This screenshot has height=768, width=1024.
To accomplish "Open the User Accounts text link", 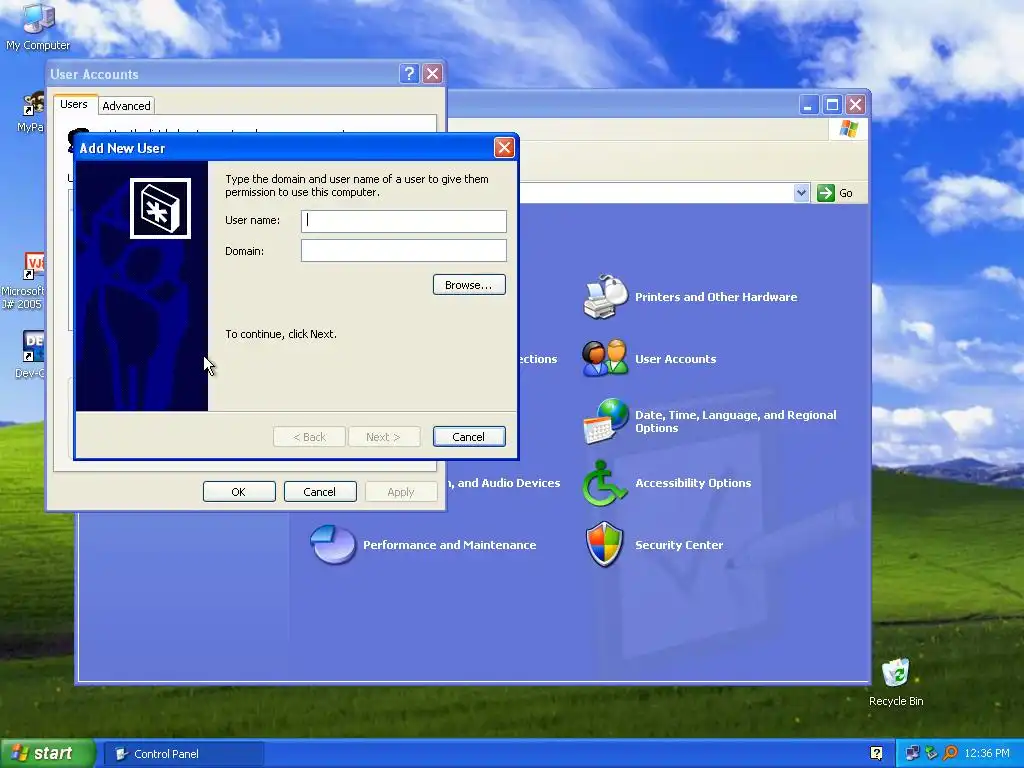I will click(675, 359).
